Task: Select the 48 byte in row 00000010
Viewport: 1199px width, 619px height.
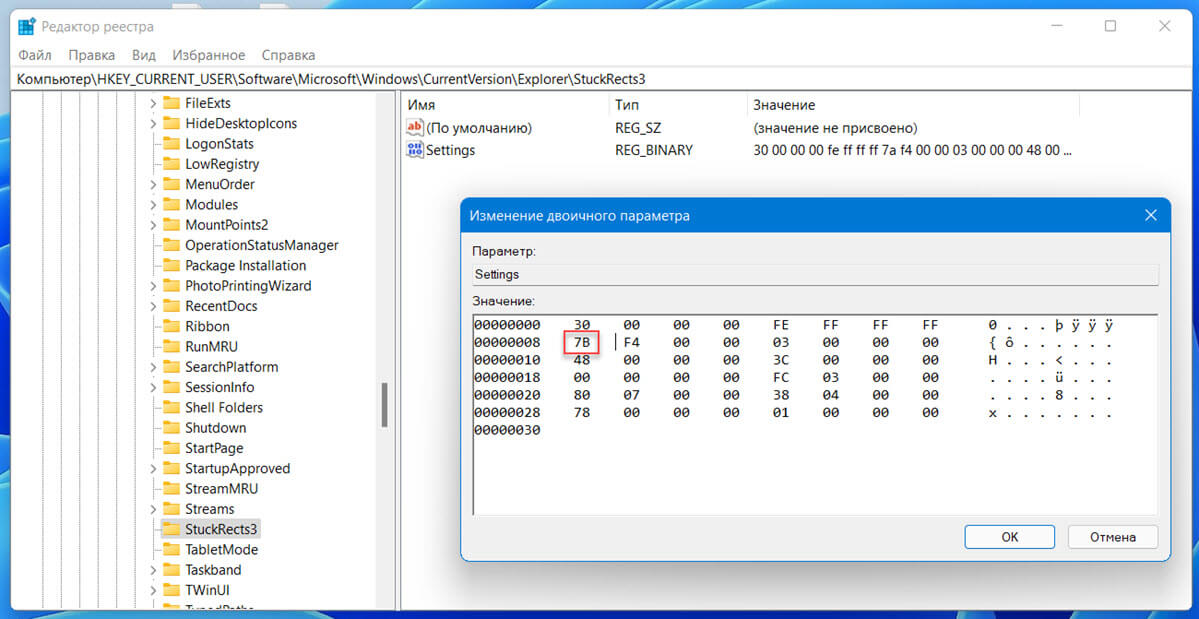Action: (x=581, y=360)
